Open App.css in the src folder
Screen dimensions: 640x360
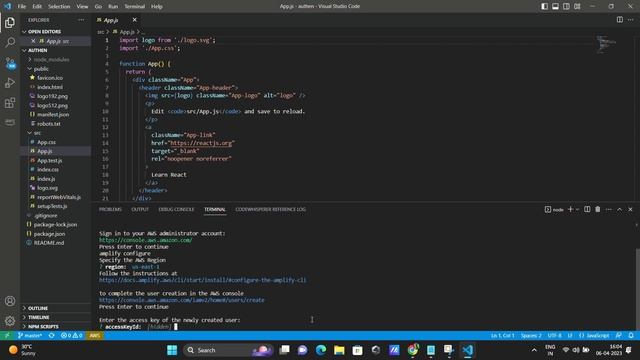point(47,142)
